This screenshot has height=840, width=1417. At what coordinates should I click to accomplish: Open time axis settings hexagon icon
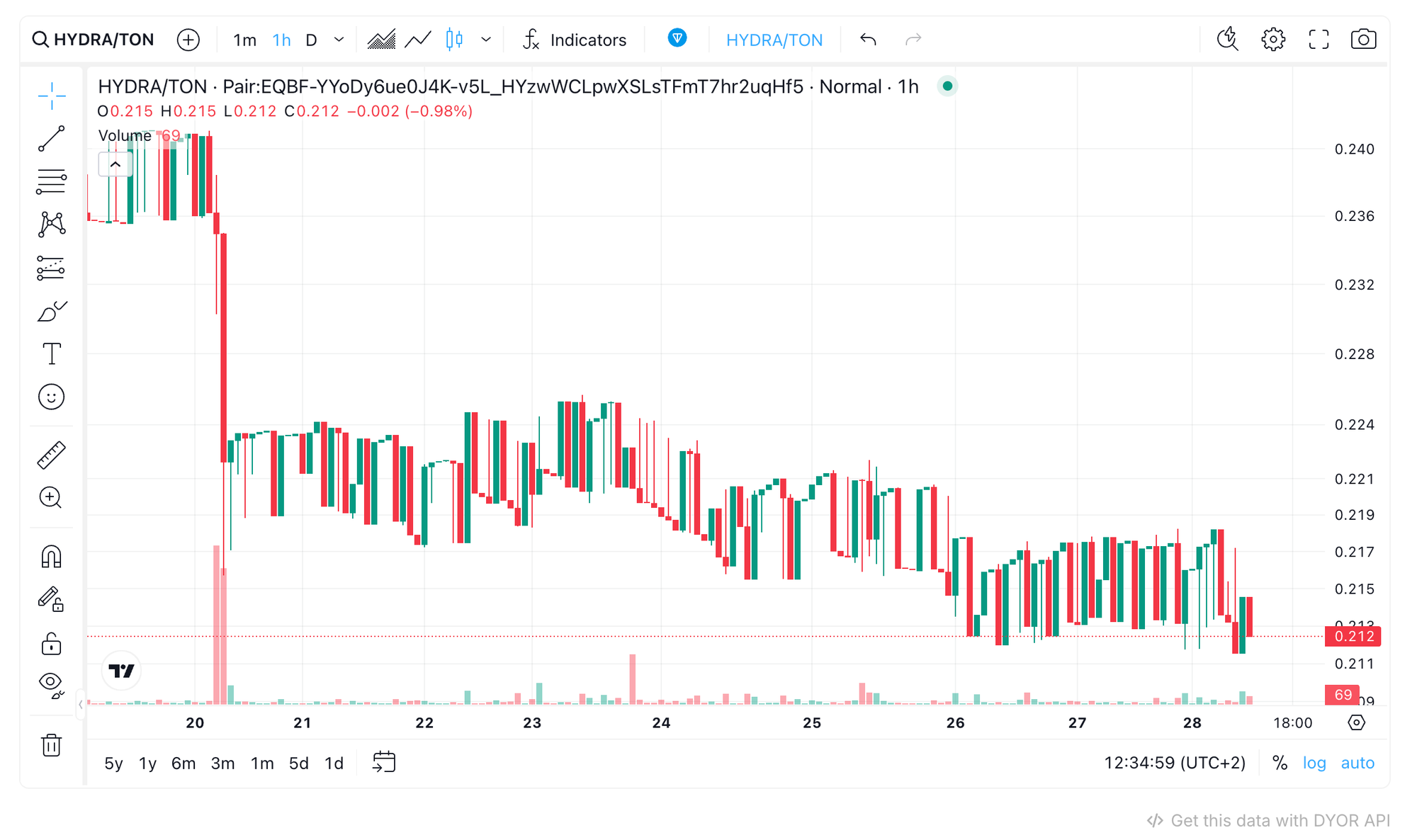pos(1357,722)
